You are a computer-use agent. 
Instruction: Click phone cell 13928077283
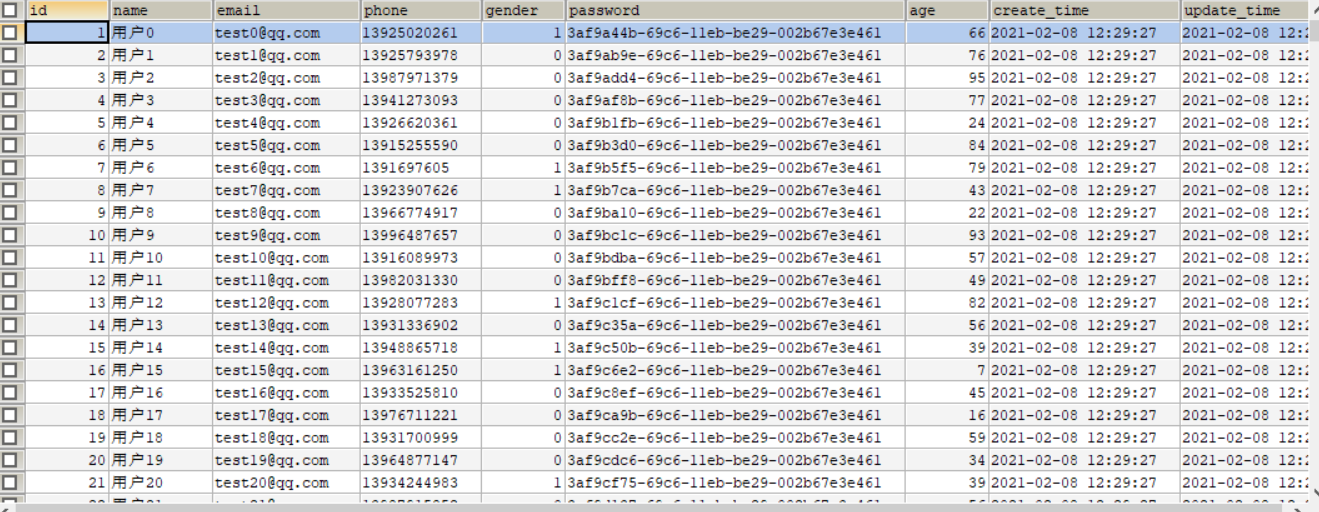pyautogui.click(x=421, y=303)
